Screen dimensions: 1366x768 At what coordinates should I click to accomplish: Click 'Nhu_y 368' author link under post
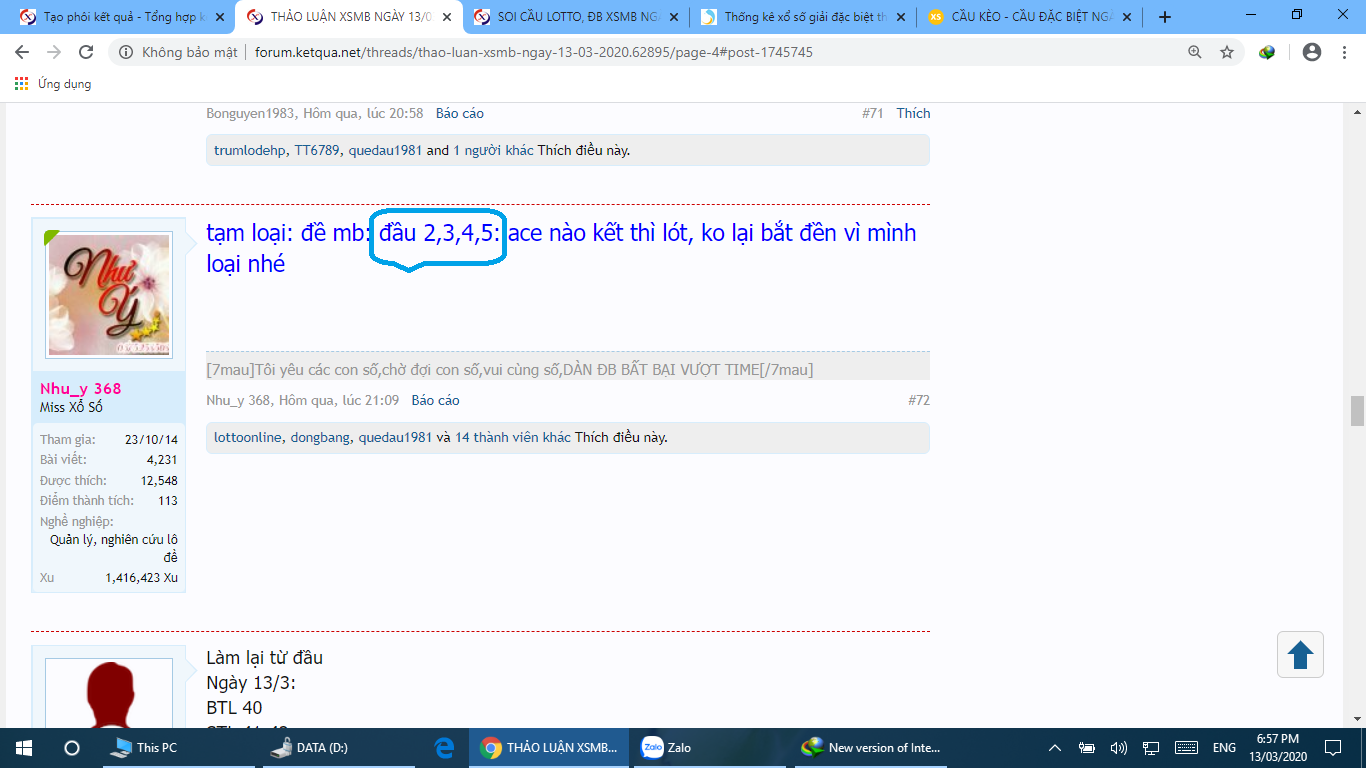click(238, 400)
